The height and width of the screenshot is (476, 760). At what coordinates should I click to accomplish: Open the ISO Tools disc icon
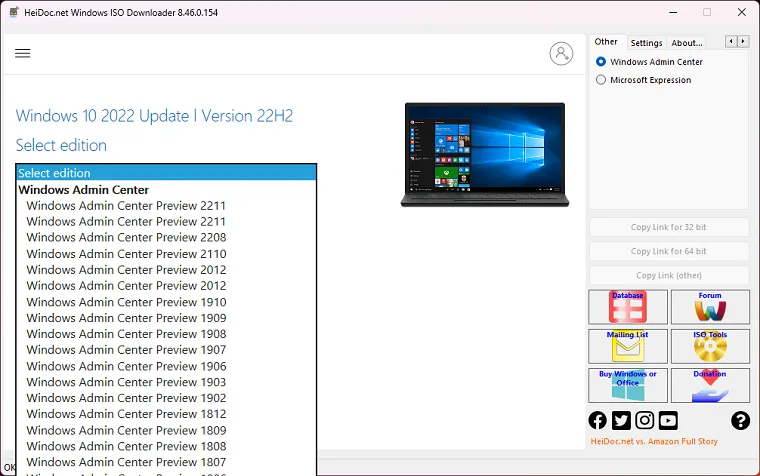[x=710, y=346]
